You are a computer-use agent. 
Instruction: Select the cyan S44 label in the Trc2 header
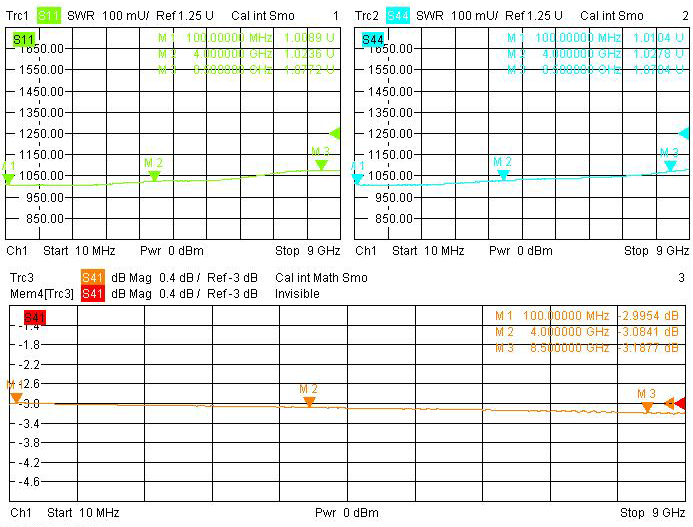398,16
